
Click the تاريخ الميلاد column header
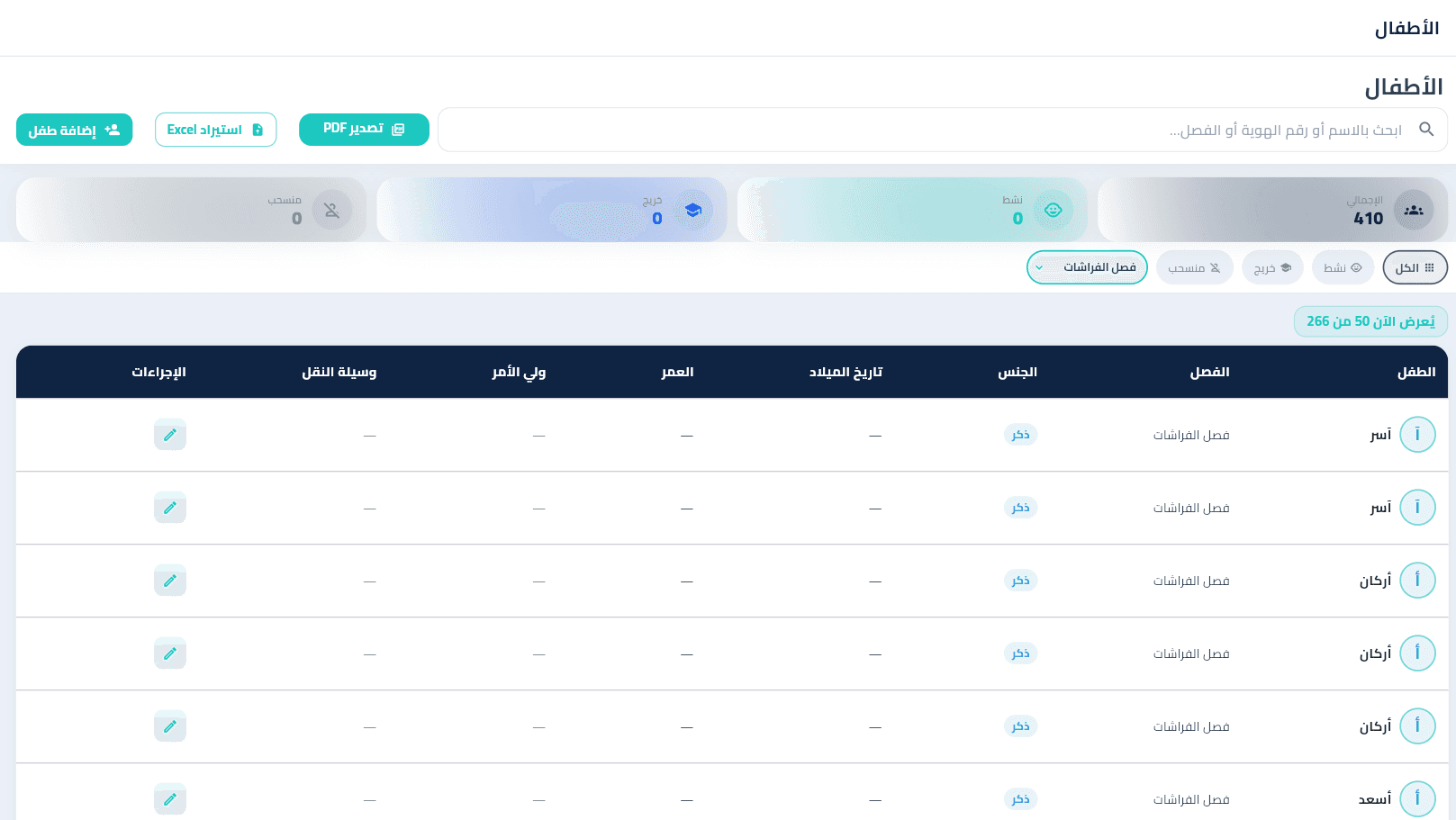[x=846, y=372]
